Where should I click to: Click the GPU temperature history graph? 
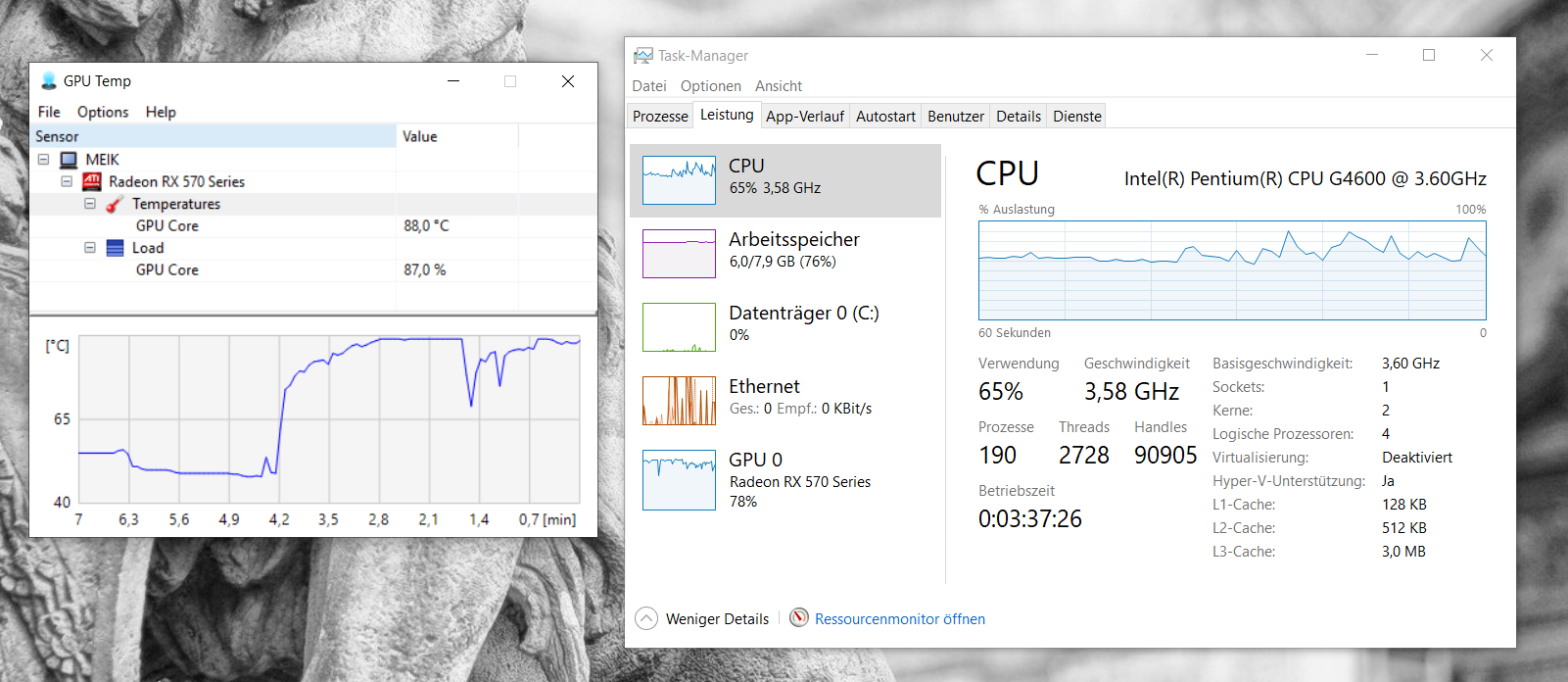pos(329,420)
